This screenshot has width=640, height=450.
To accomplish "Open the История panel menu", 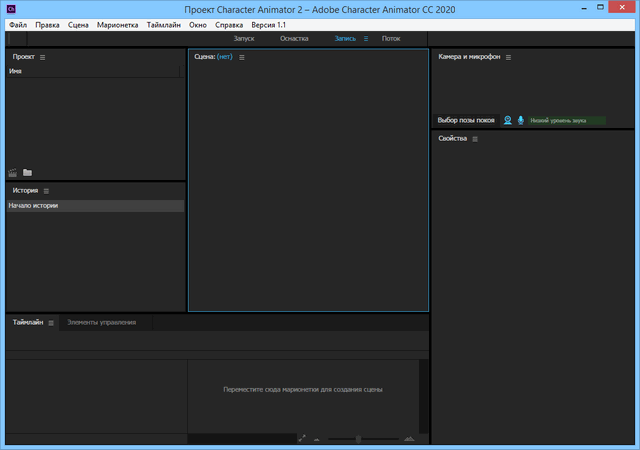I will point(46,191).
